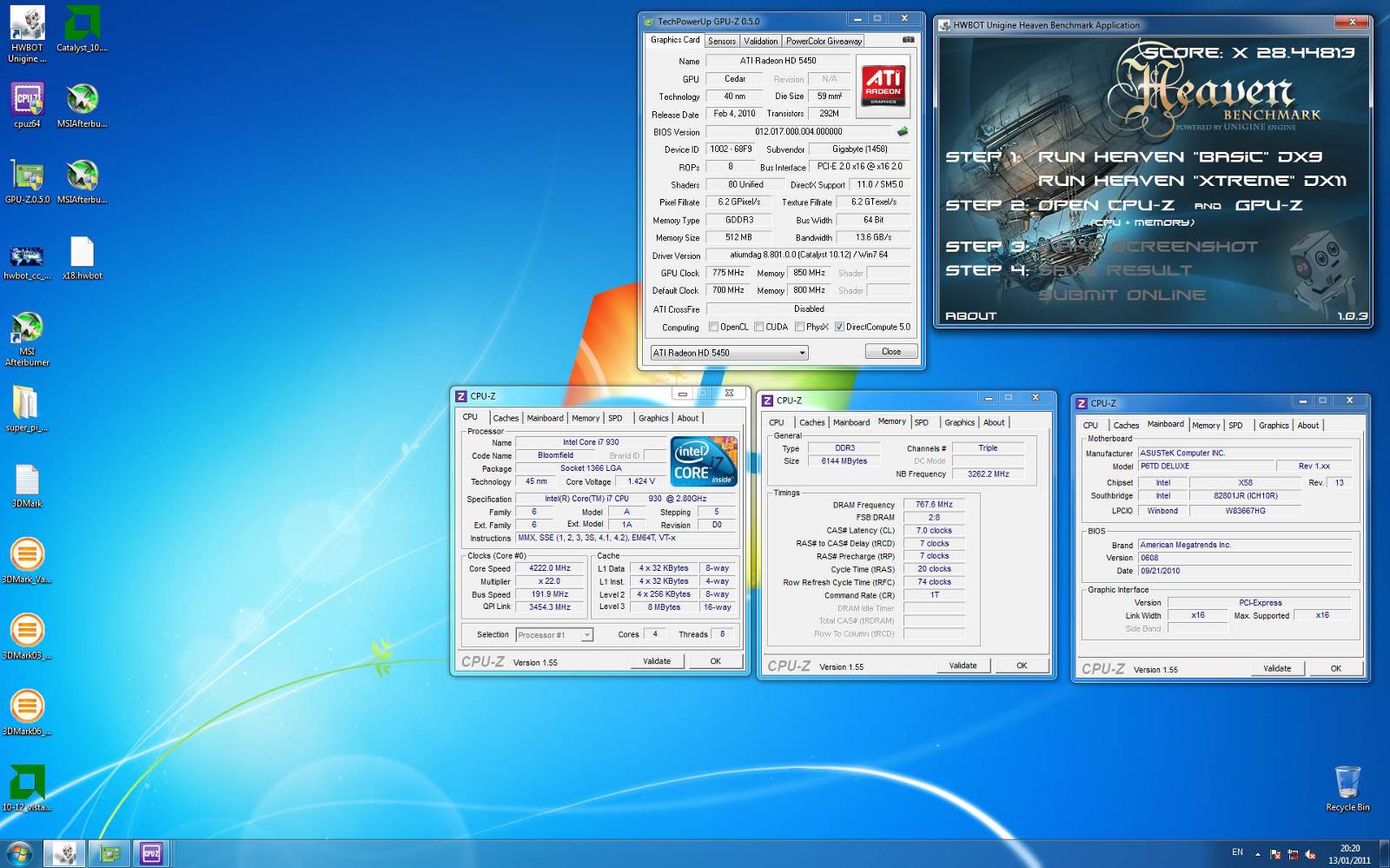Switch to the Validation tab in GPU-Z

tap(760, 41)
